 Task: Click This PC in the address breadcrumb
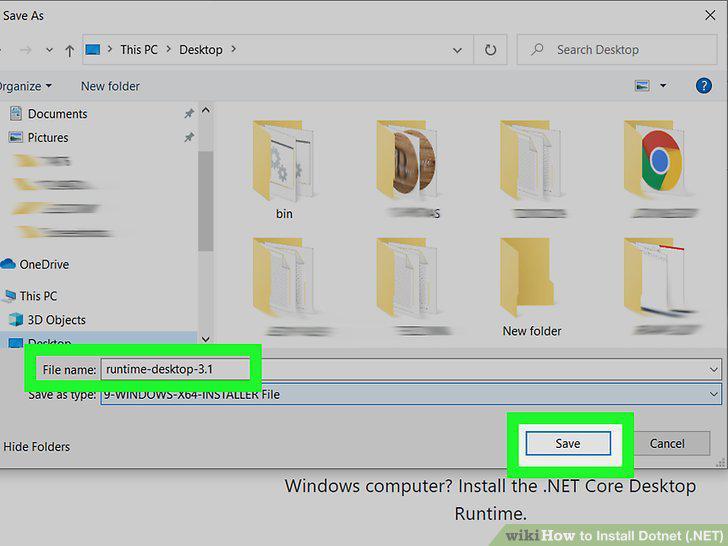(x=139, y=50)
